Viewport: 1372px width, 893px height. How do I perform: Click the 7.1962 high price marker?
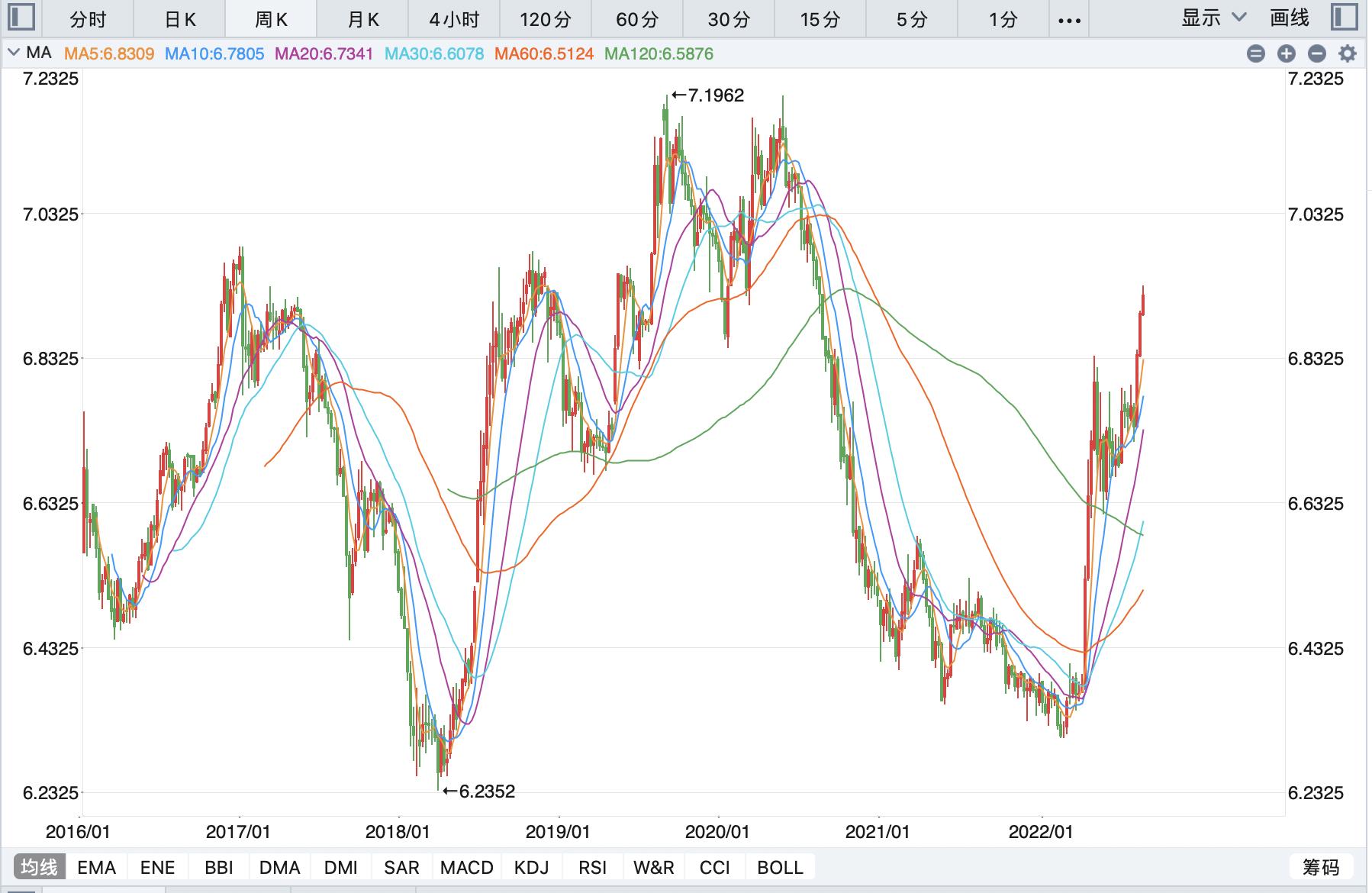708,95
